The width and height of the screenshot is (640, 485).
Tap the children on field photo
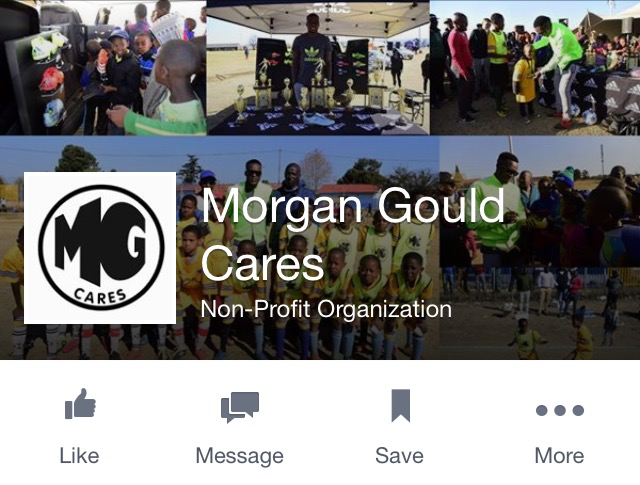[540, 314]
